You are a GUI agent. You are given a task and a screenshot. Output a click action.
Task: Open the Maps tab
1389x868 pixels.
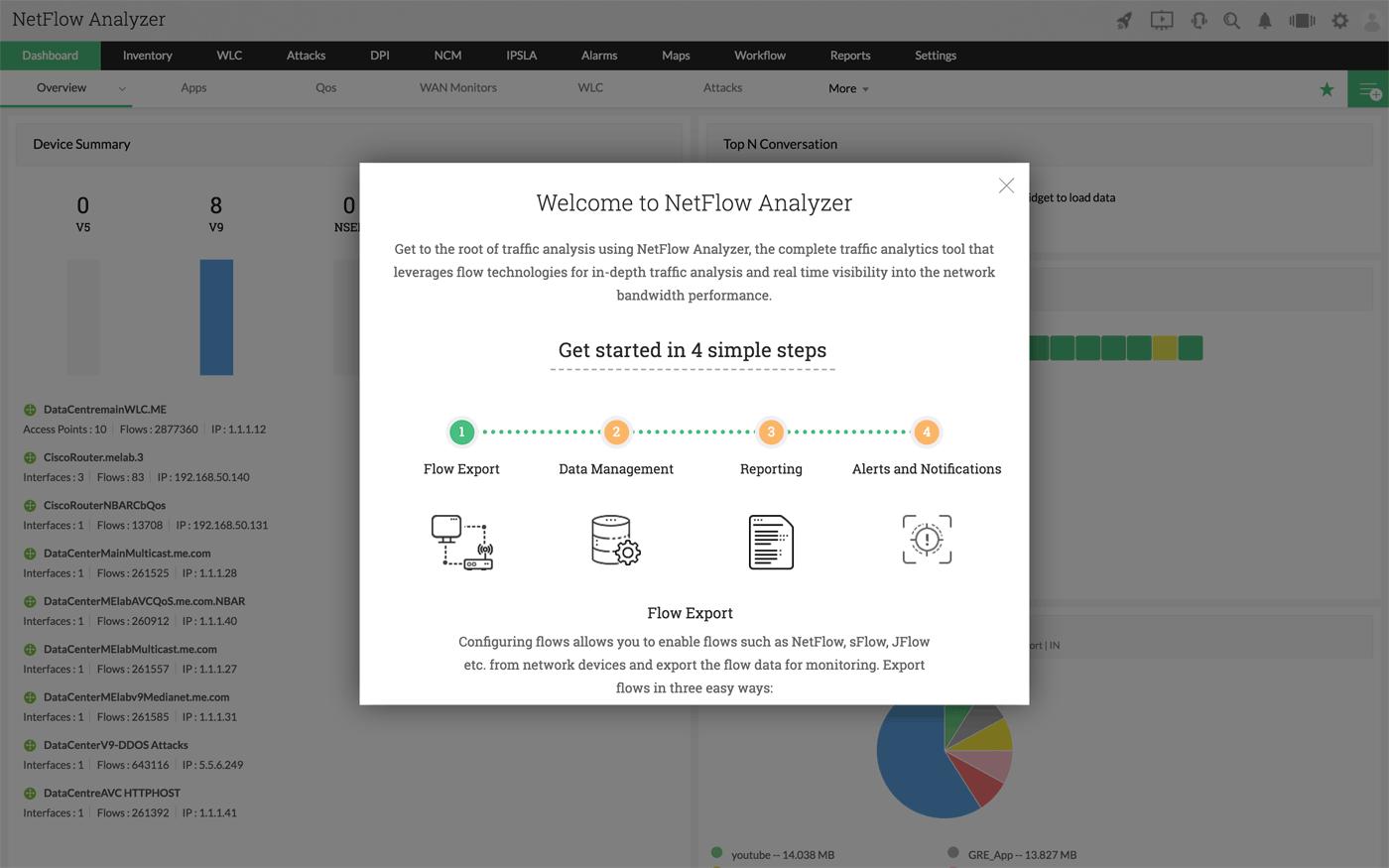676,56
